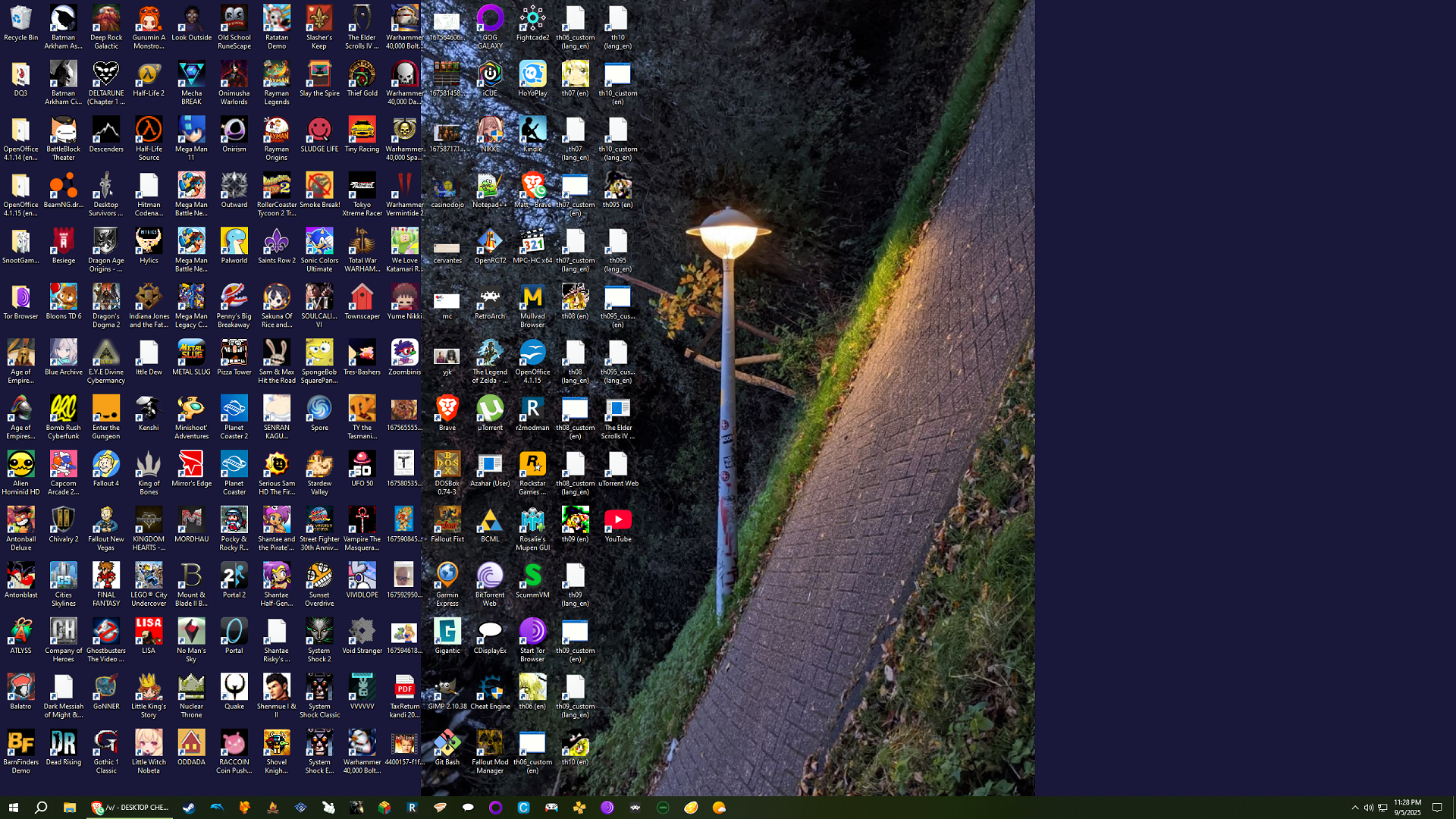Select the TaxReturn PDF file icon
The height and width of the screenshot is (819, 1456).
click(x=404, y=689)
